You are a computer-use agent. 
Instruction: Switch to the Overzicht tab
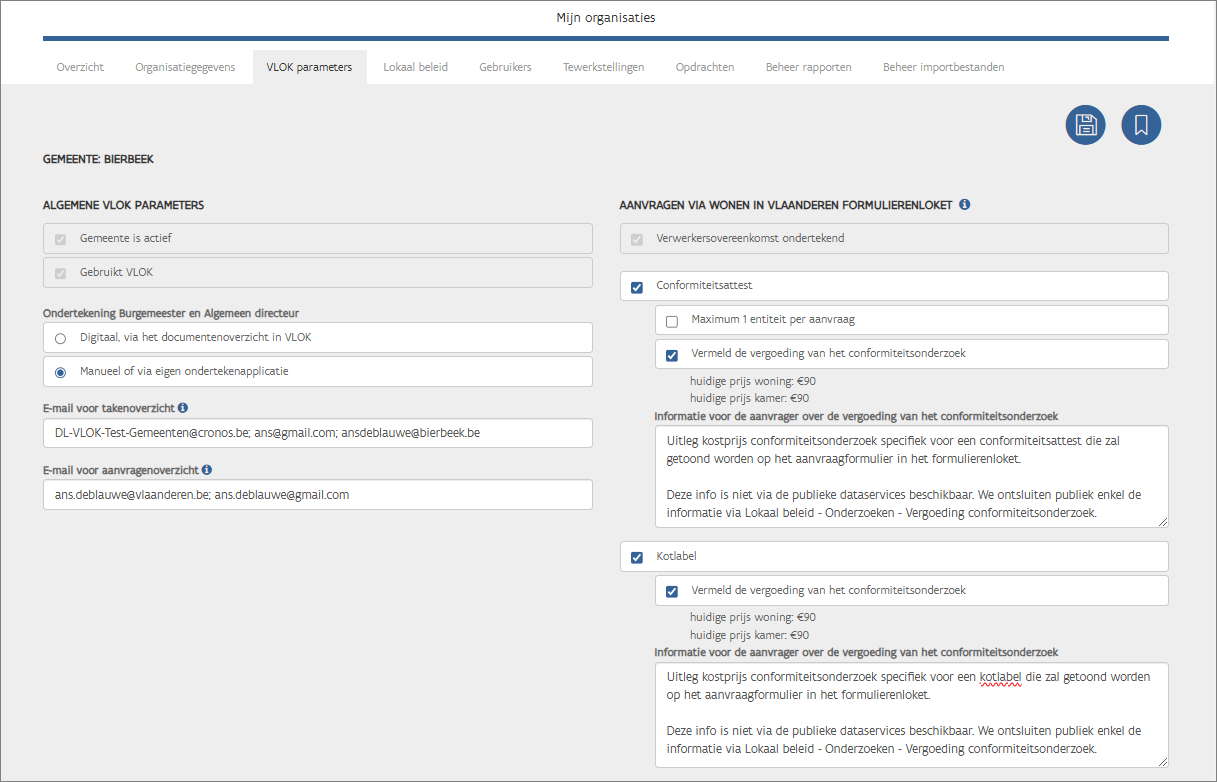[80, 67]
